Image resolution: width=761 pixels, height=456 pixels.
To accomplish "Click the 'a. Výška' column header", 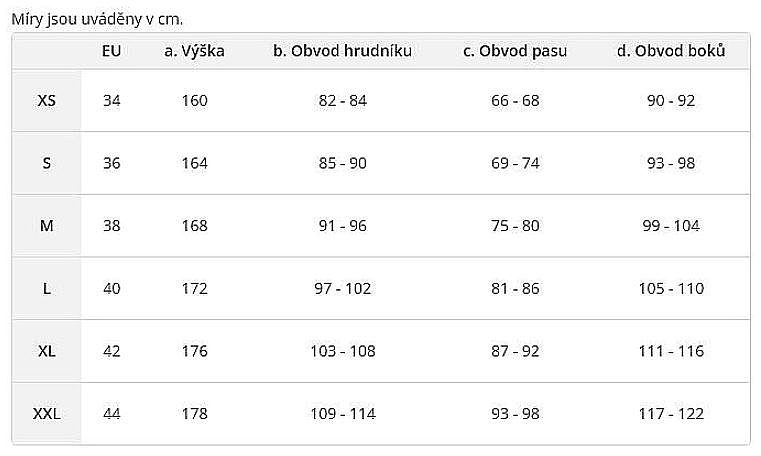I will [x=194, y=51].
